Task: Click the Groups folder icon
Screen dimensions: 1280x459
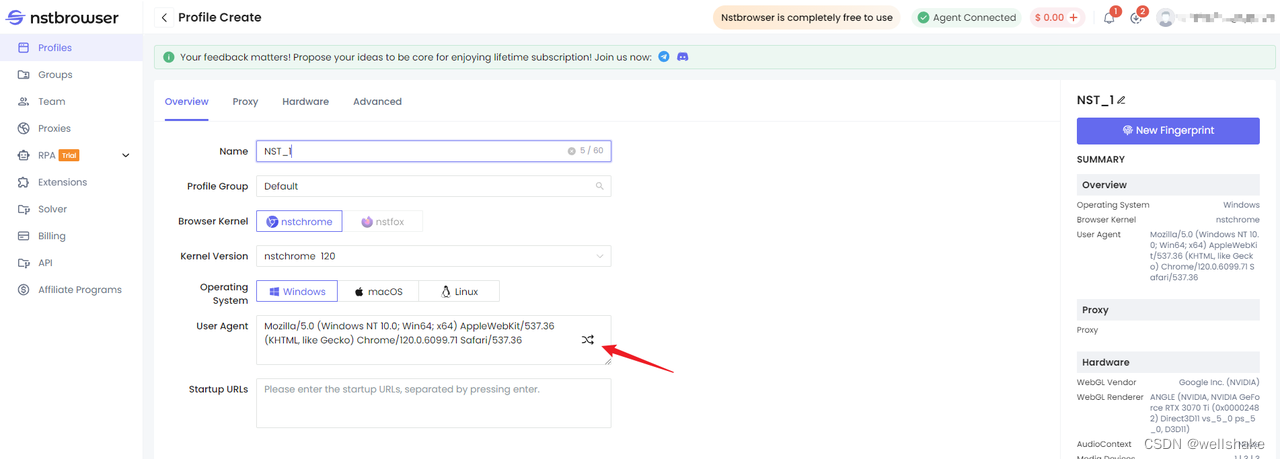Action: [x=24, y=75]
